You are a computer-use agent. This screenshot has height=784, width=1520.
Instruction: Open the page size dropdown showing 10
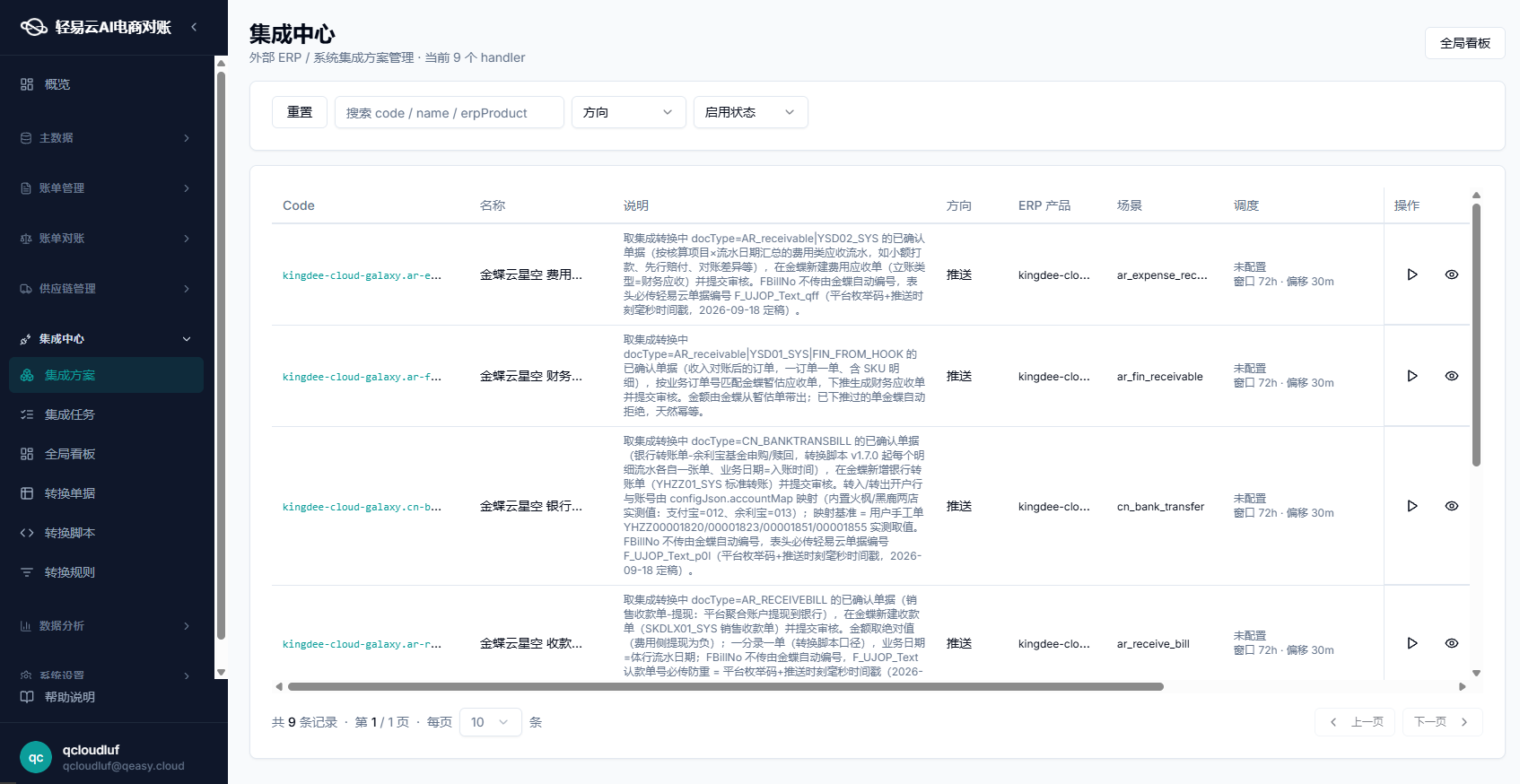(490, 722)
